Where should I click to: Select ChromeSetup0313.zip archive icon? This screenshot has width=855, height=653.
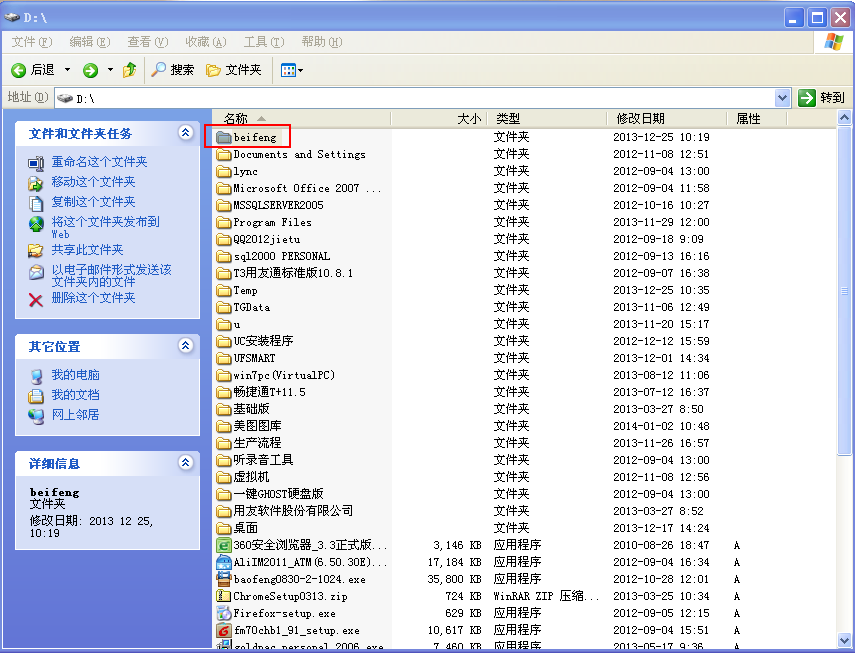point(224,596)
